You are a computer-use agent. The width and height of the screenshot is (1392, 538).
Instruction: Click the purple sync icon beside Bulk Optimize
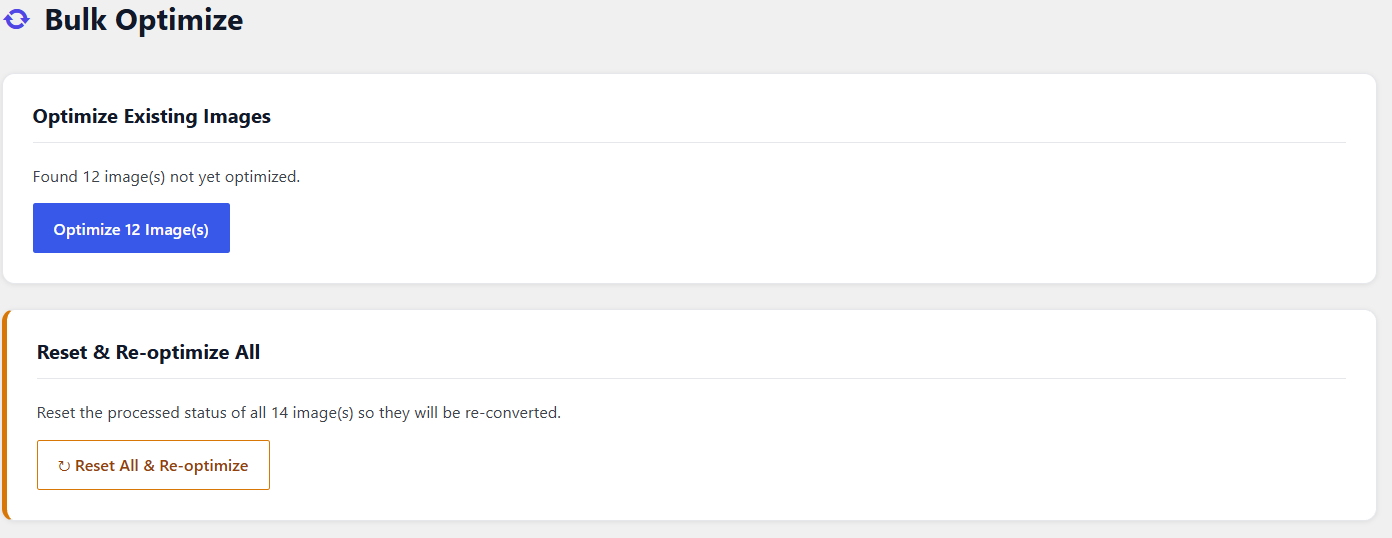(x=17, y=20)
